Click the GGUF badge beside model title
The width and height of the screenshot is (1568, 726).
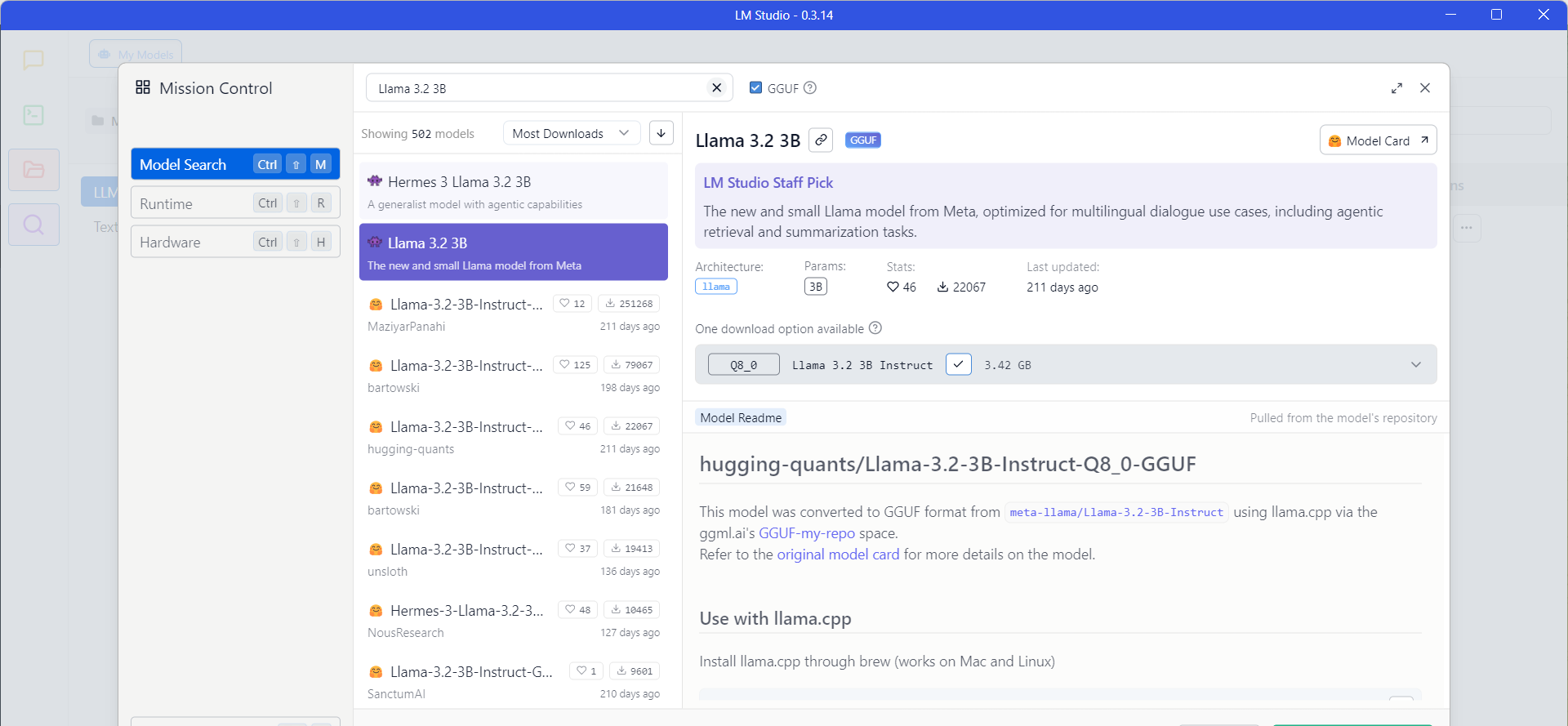(863, 140)
